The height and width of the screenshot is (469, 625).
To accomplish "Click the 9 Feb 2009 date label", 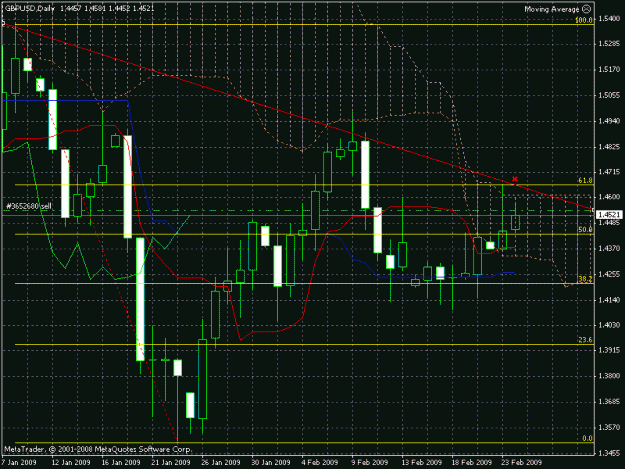I will (x=370, y=462).
